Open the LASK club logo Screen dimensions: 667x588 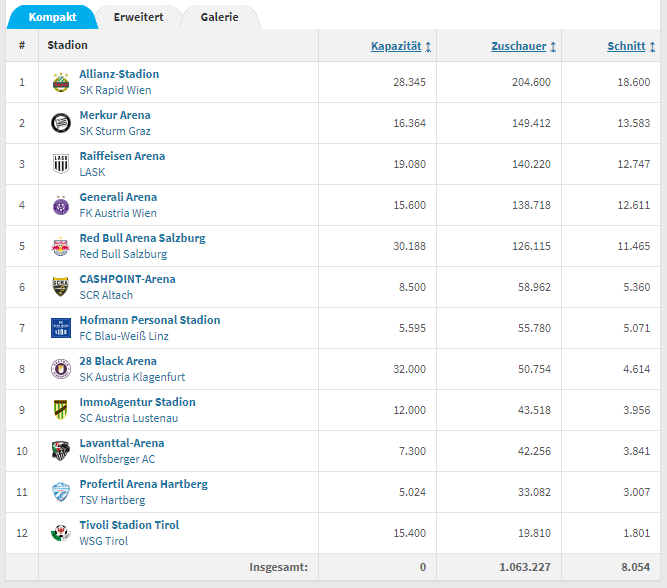pos(61,164)
